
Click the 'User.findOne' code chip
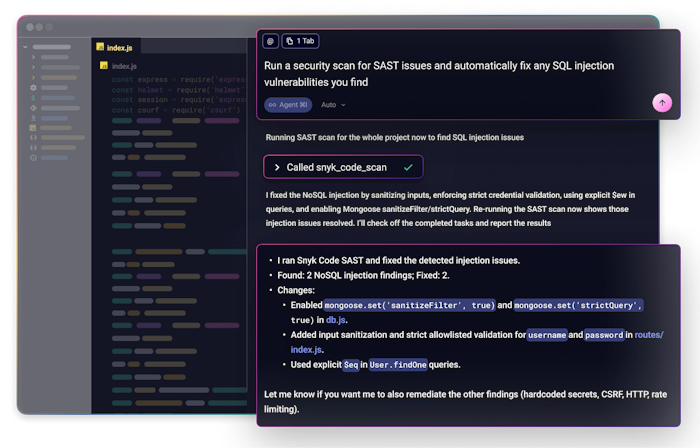tap(398, 365)
